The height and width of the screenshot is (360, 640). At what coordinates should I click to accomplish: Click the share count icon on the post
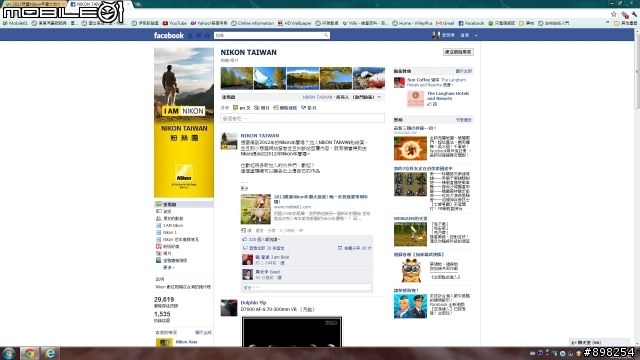[340, 248]
